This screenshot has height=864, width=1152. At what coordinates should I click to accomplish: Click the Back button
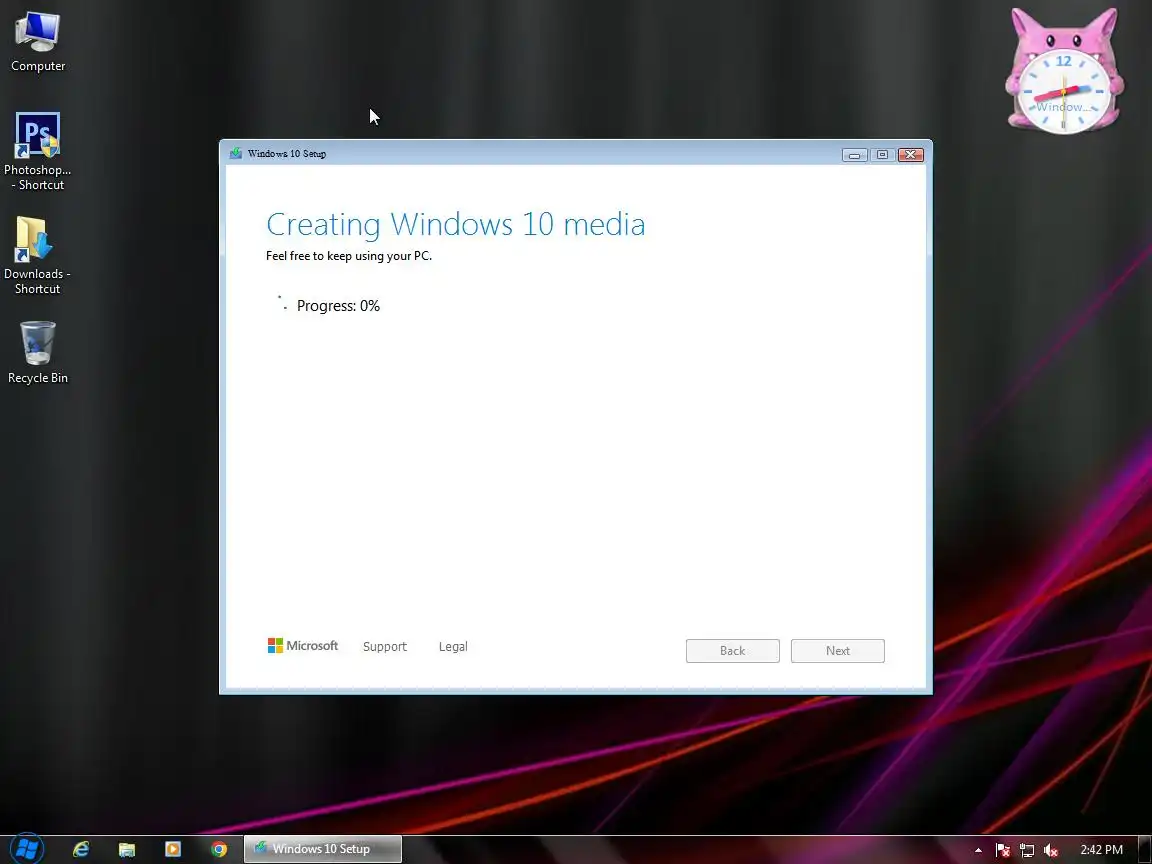click(732, 651)
